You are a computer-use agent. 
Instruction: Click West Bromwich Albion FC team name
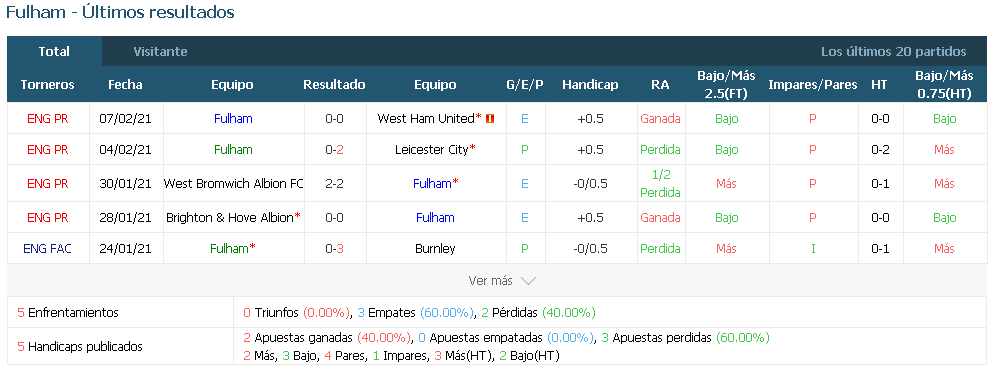[x=233, y=183]
